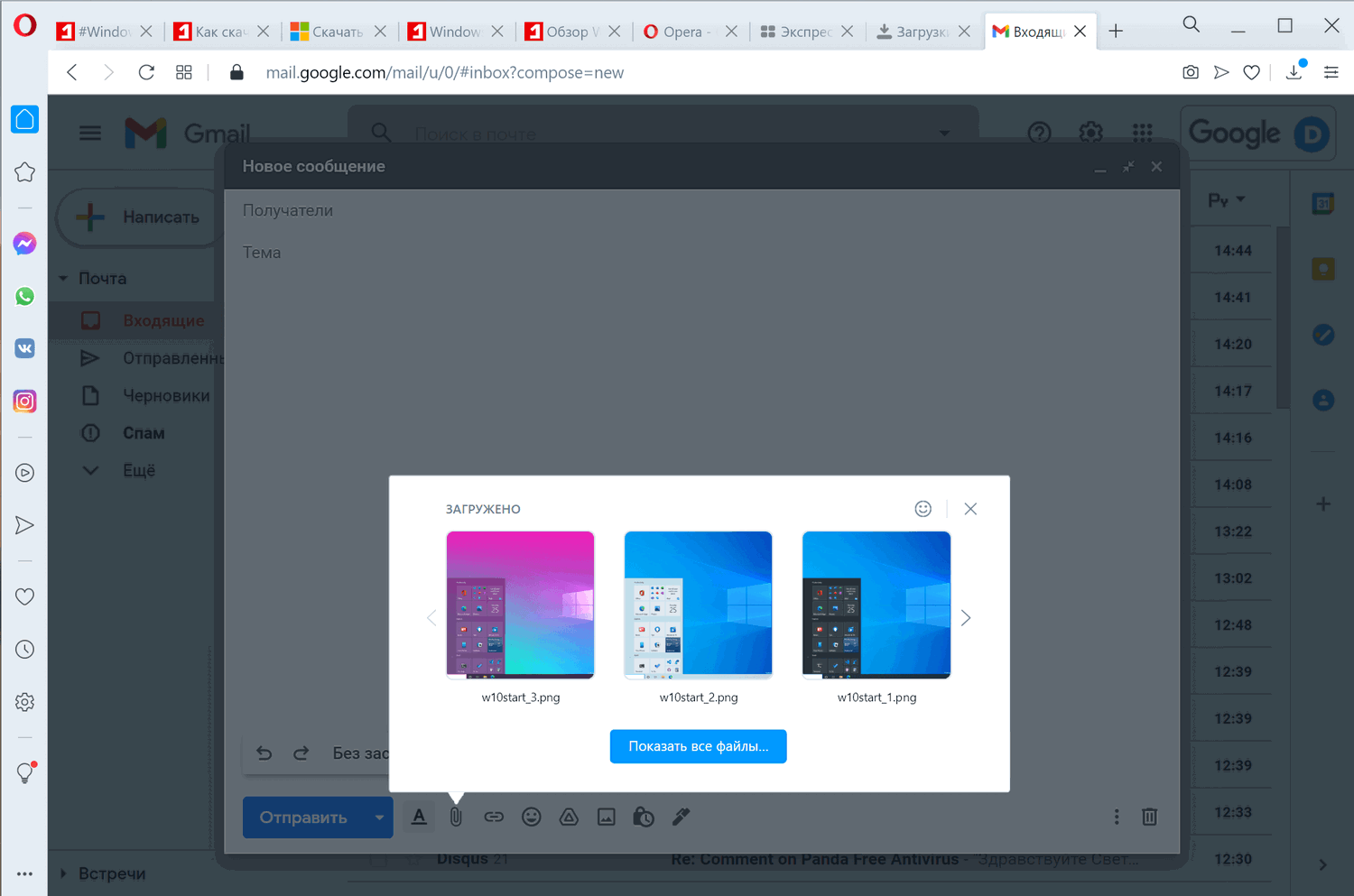The height and width of the screenshot is (896, 1354).
Task: Insert a link in the compose toolbar
Action: (x=494, y=817)
